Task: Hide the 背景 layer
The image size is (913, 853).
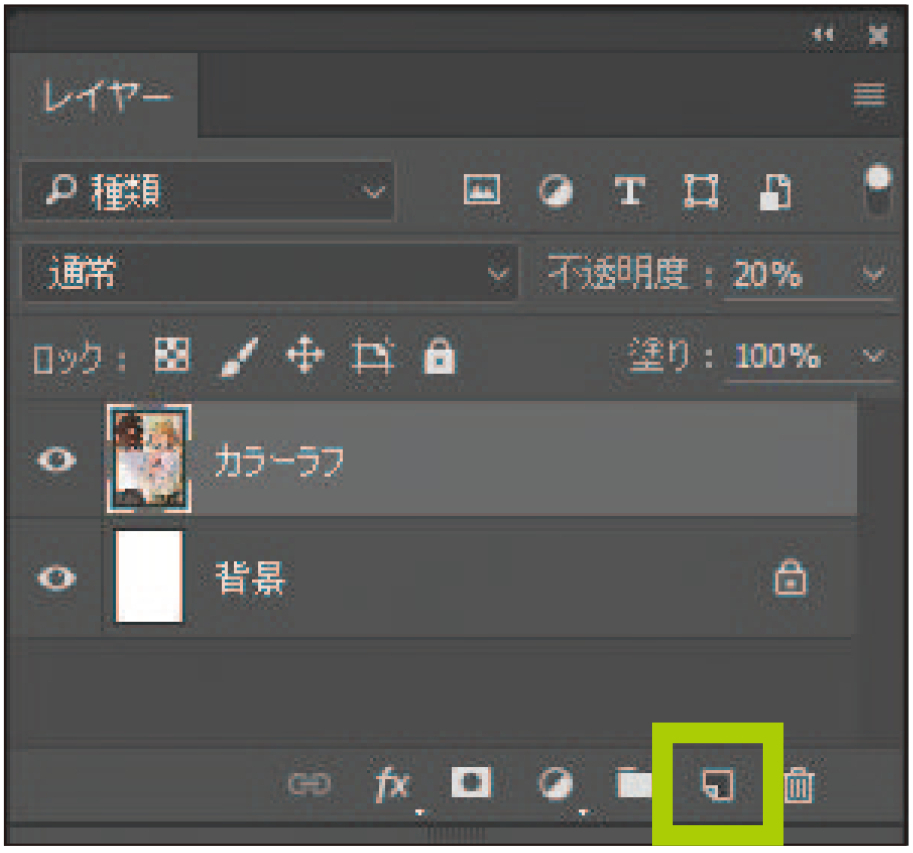Action: click(x=57, y=578)
